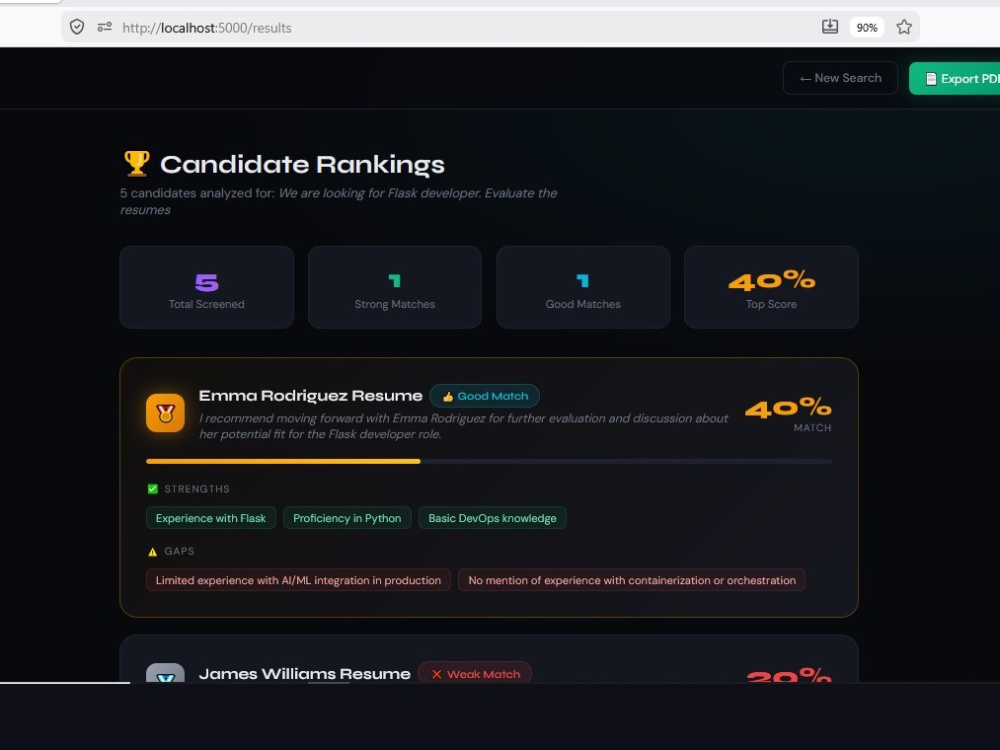
Task: Click the install page download icon
Action: (x=830, y=27)
